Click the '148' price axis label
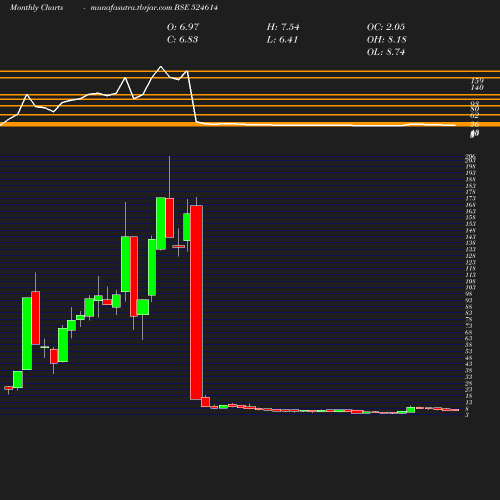 click(470, 230)
